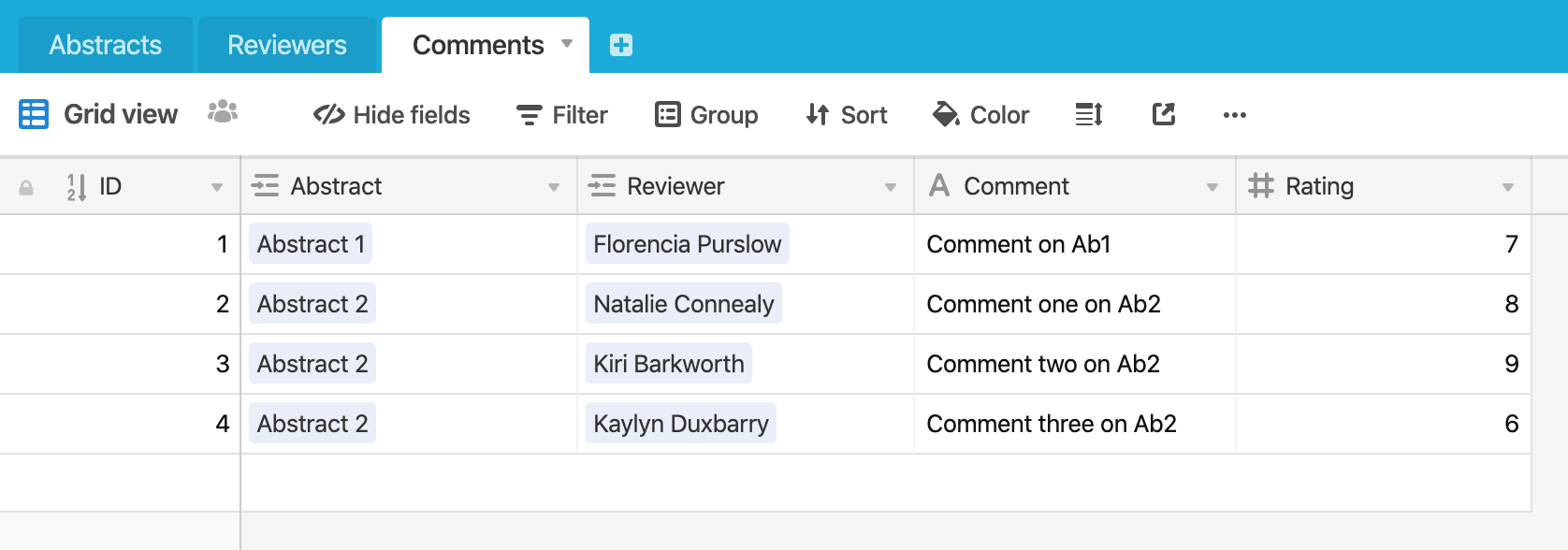Open the three-dot more options menu
The height and width of the screenshot is (550, 1568).
click(x=1235, y=115)
